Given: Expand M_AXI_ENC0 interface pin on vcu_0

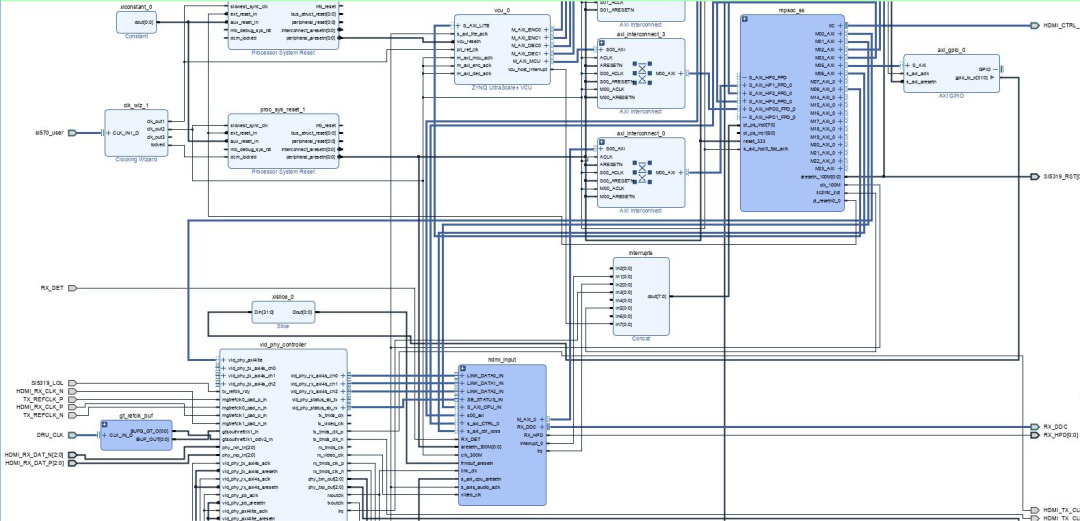Looking at the screenshot, I should [546, 30].
